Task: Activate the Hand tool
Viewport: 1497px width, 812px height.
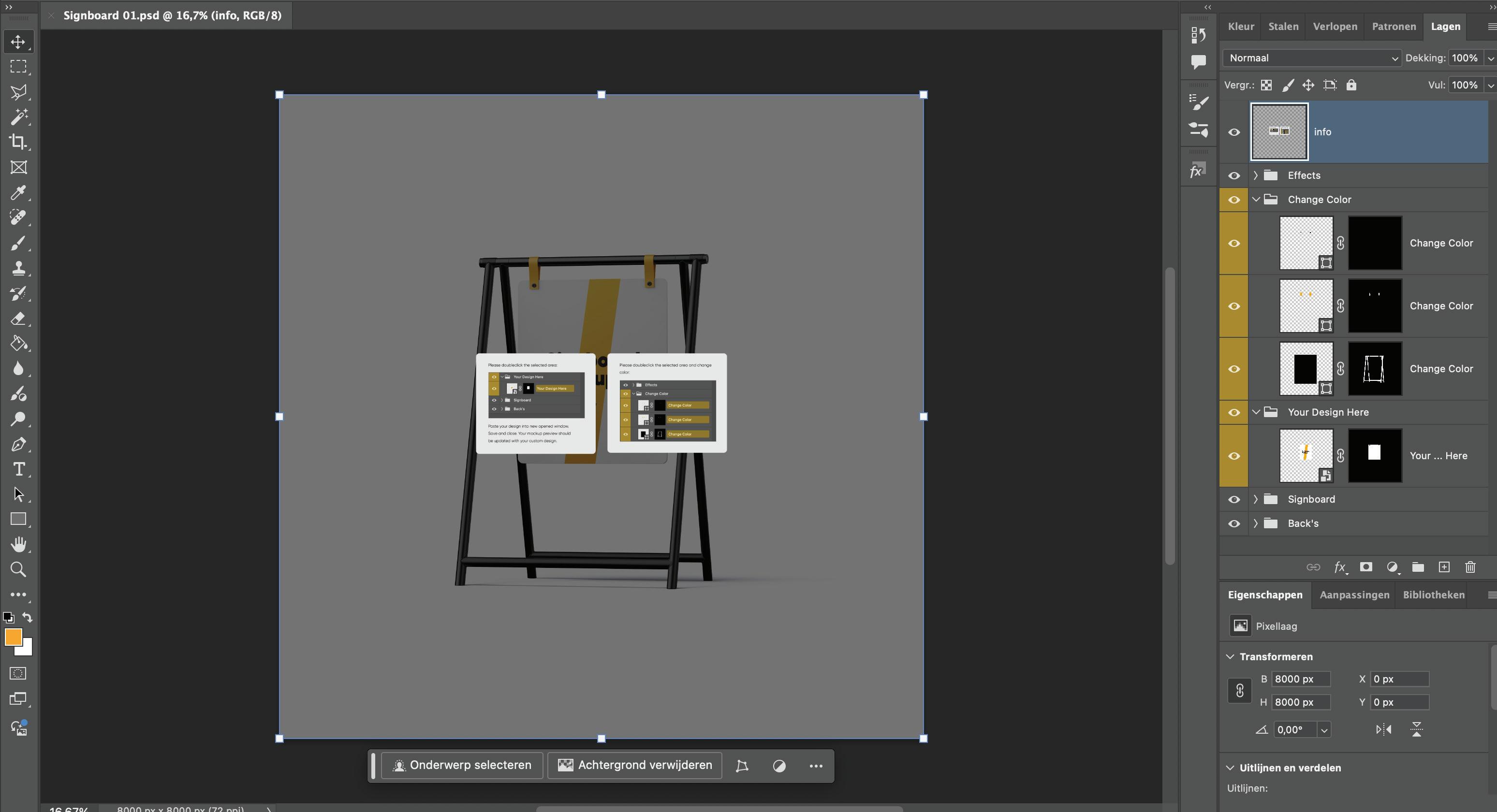Action: pos(18,544)
